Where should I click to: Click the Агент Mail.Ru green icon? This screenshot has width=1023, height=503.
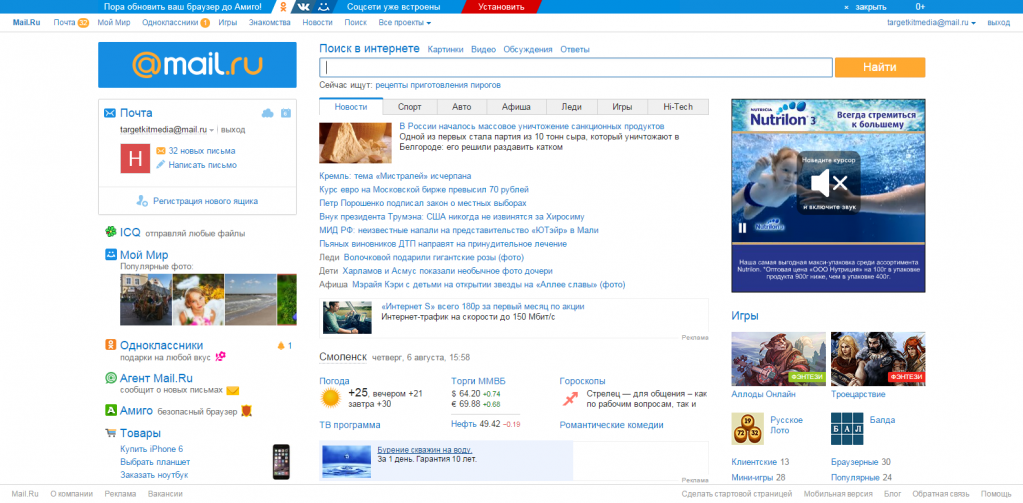pos(111,378)
